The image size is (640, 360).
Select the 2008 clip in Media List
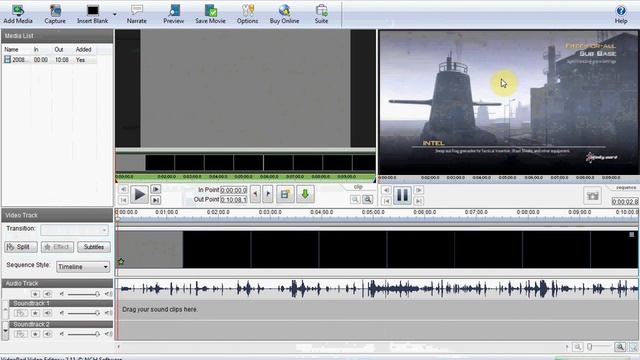coord(50,60)
